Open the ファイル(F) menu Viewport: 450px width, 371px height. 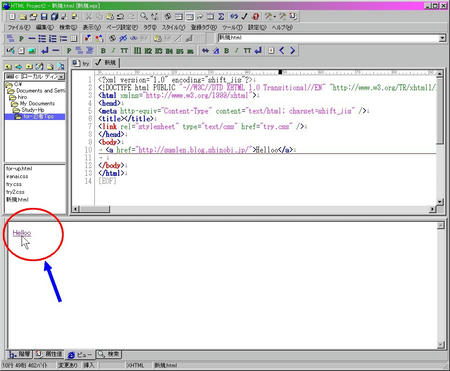tap(19, 27)
